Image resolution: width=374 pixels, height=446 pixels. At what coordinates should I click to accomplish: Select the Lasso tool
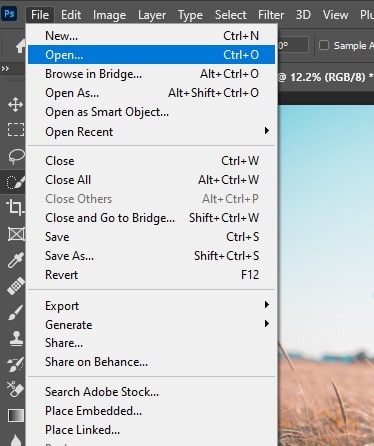coord(16,156)
